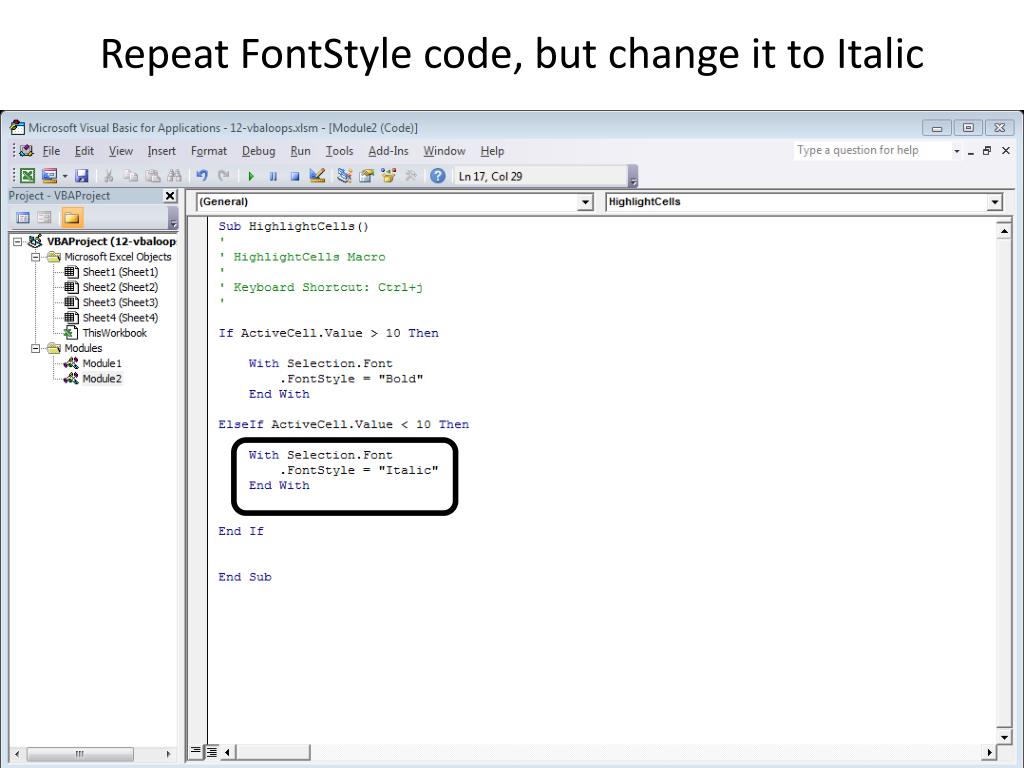Open the Help menu
The image size is (1024, 768).
tap(492, 151)
